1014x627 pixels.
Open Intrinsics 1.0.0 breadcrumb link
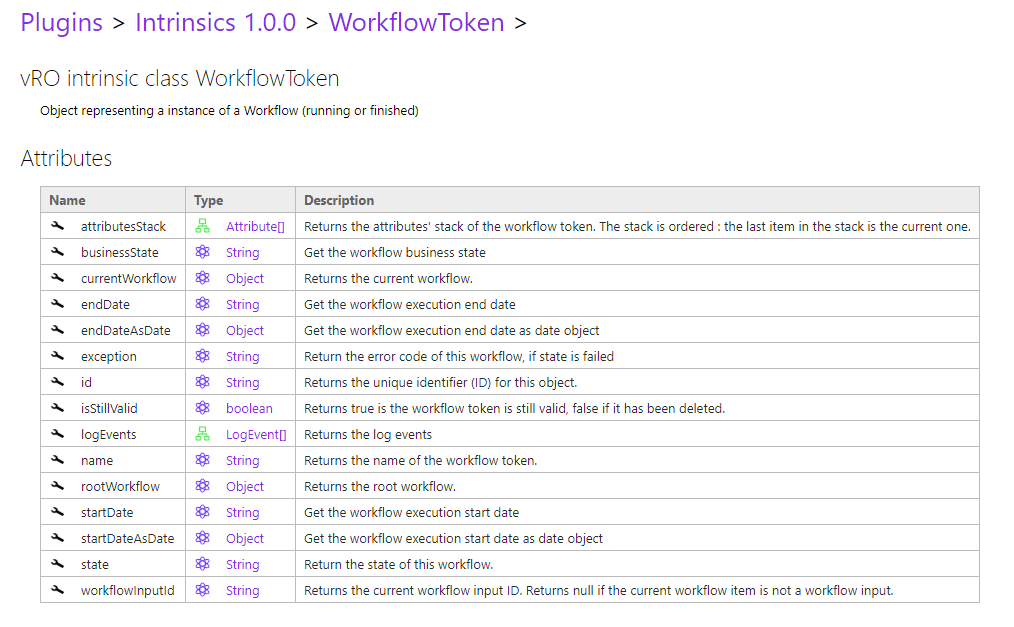pyautogui.click(x=215, y=23)
